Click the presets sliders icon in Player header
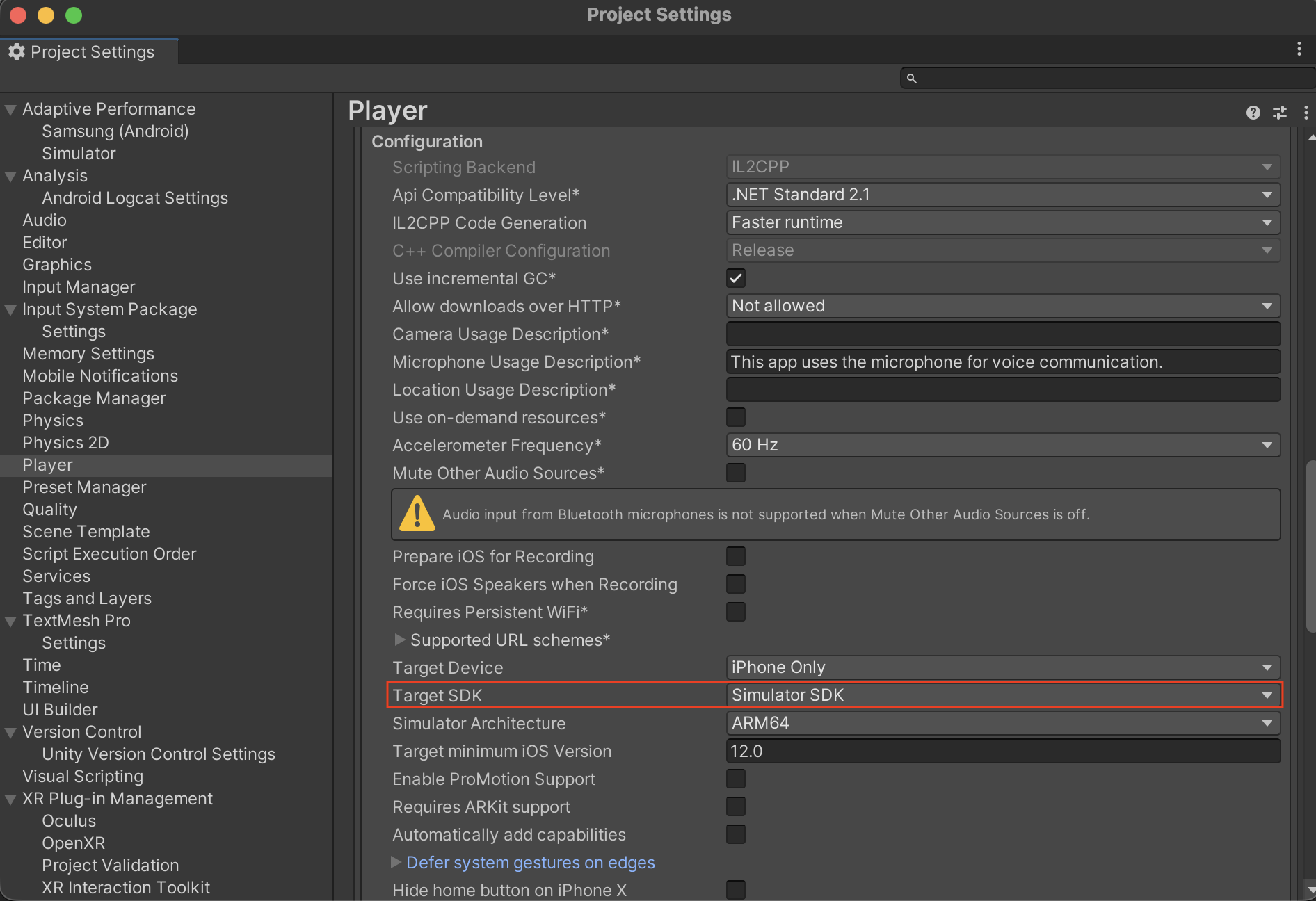 pos(1280,112)
